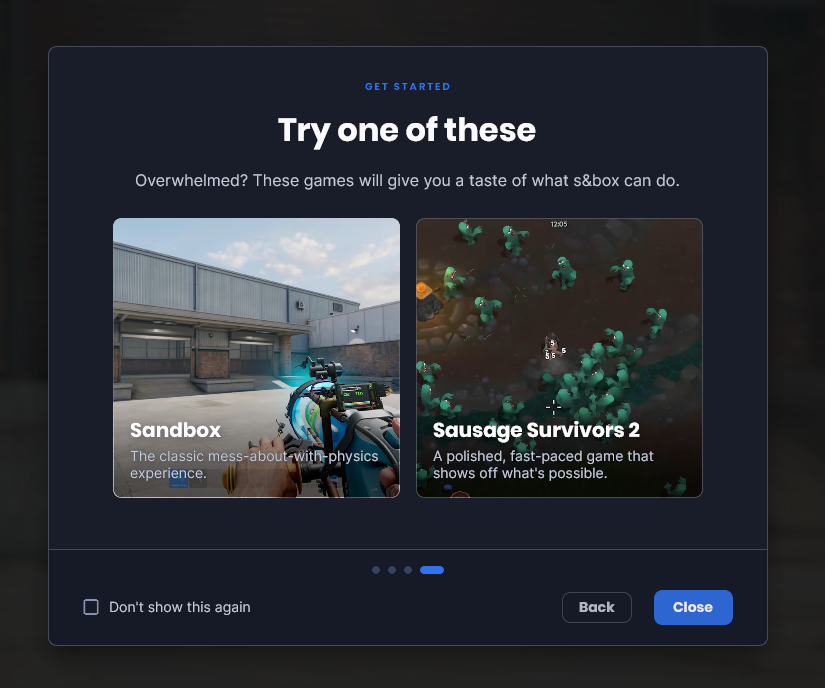Click the GET STARTED header label
The height and width of the screenshot is (688, 825).
pos(408,86)
